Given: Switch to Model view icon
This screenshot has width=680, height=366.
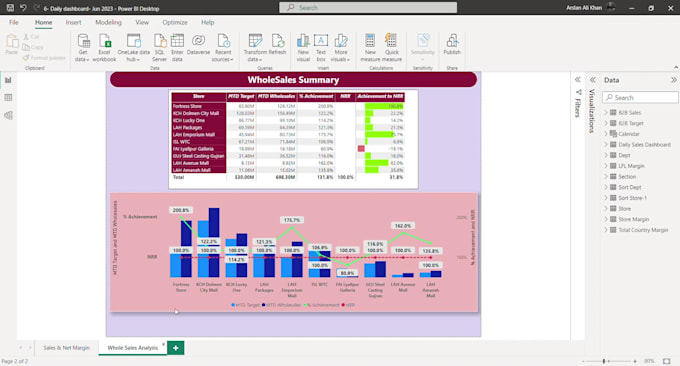Looking at the screenshot, I should click(8, 115).
